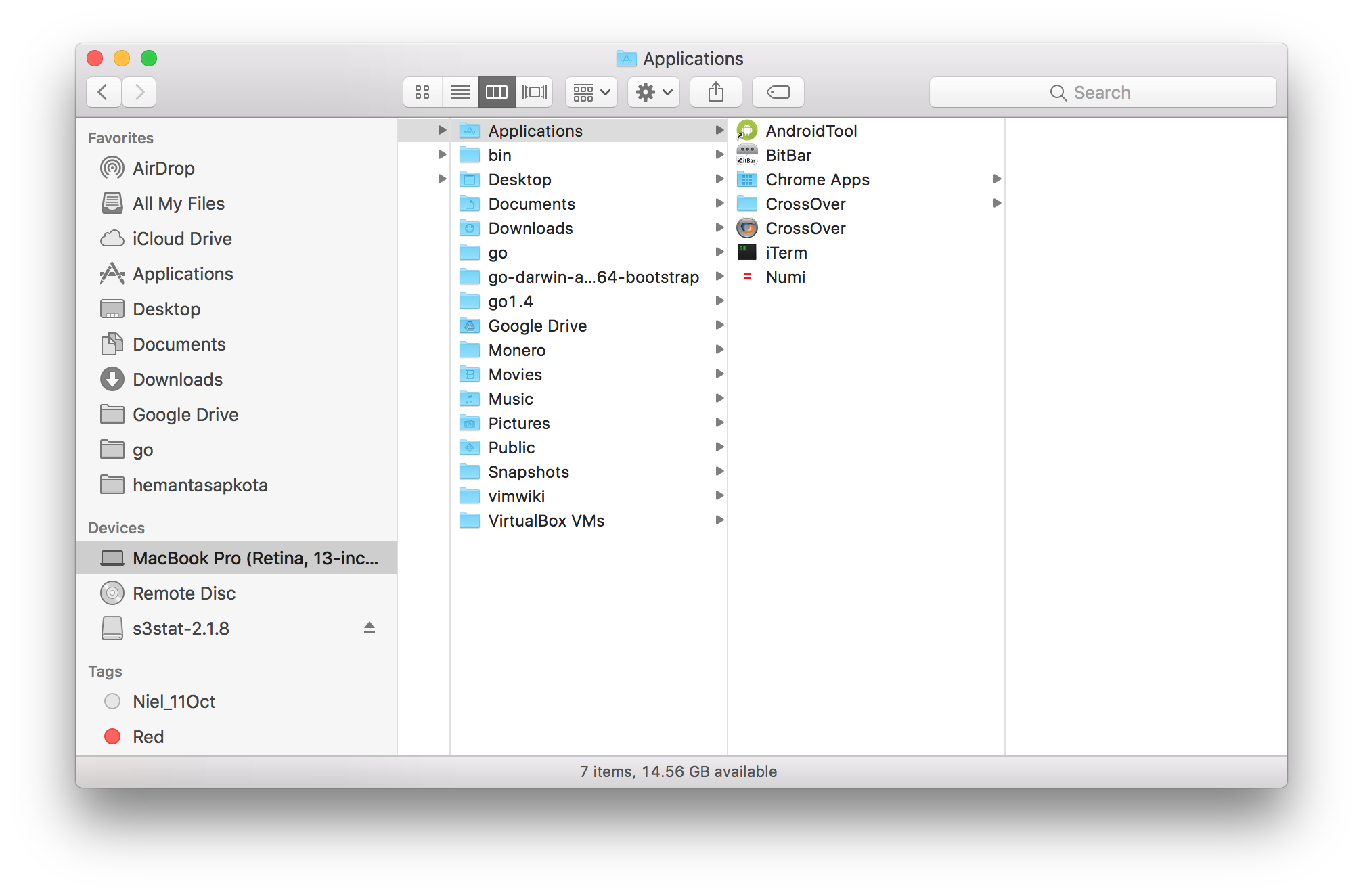
Task: Eject the s3stat-2.1.8 disk
Action: 369,628
